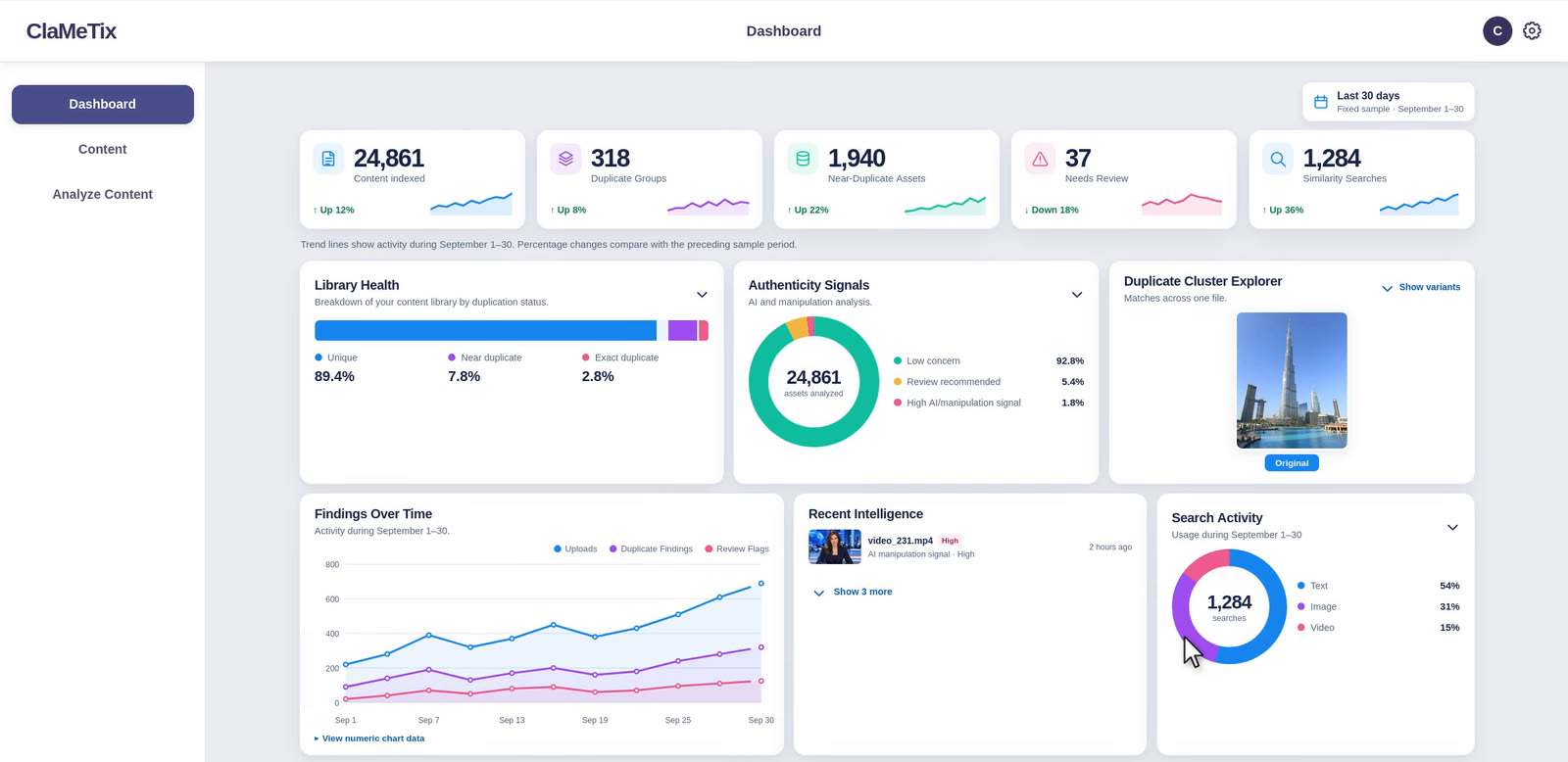Click the Up 22% trend label
Screen dimensions: 1568x762
click(x=808, y=211)
